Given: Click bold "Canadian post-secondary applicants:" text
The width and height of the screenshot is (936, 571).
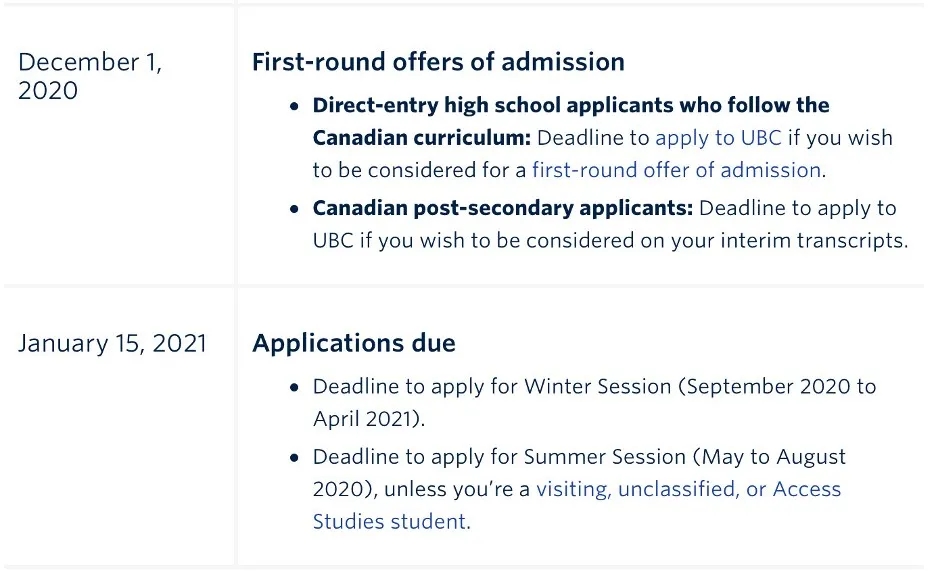Looking at the screenshot, I should 502,209.
